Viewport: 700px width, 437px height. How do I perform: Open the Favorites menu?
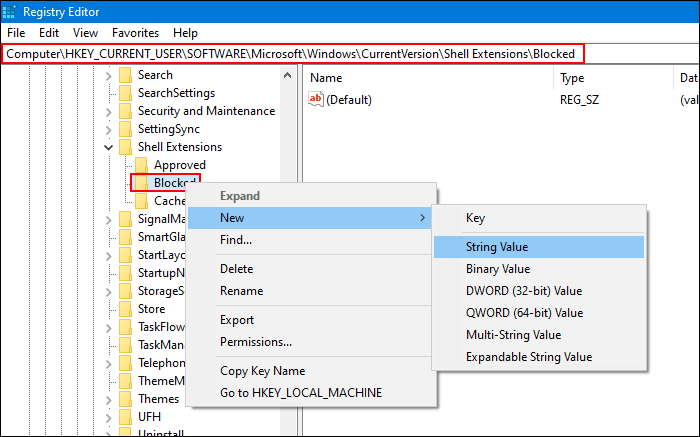pyautogui.click(x=135, y=33)
